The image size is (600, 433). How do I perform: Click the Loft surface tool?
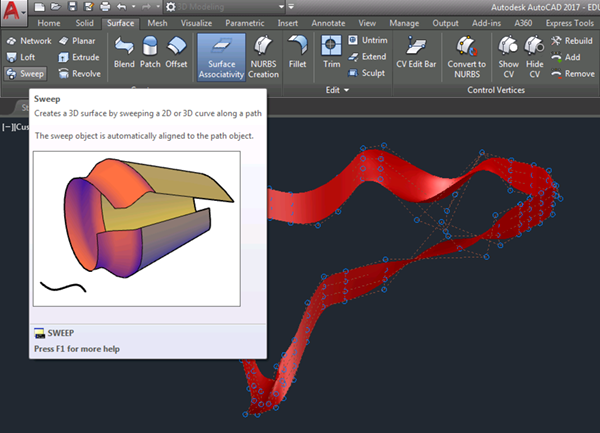(22, 57)
